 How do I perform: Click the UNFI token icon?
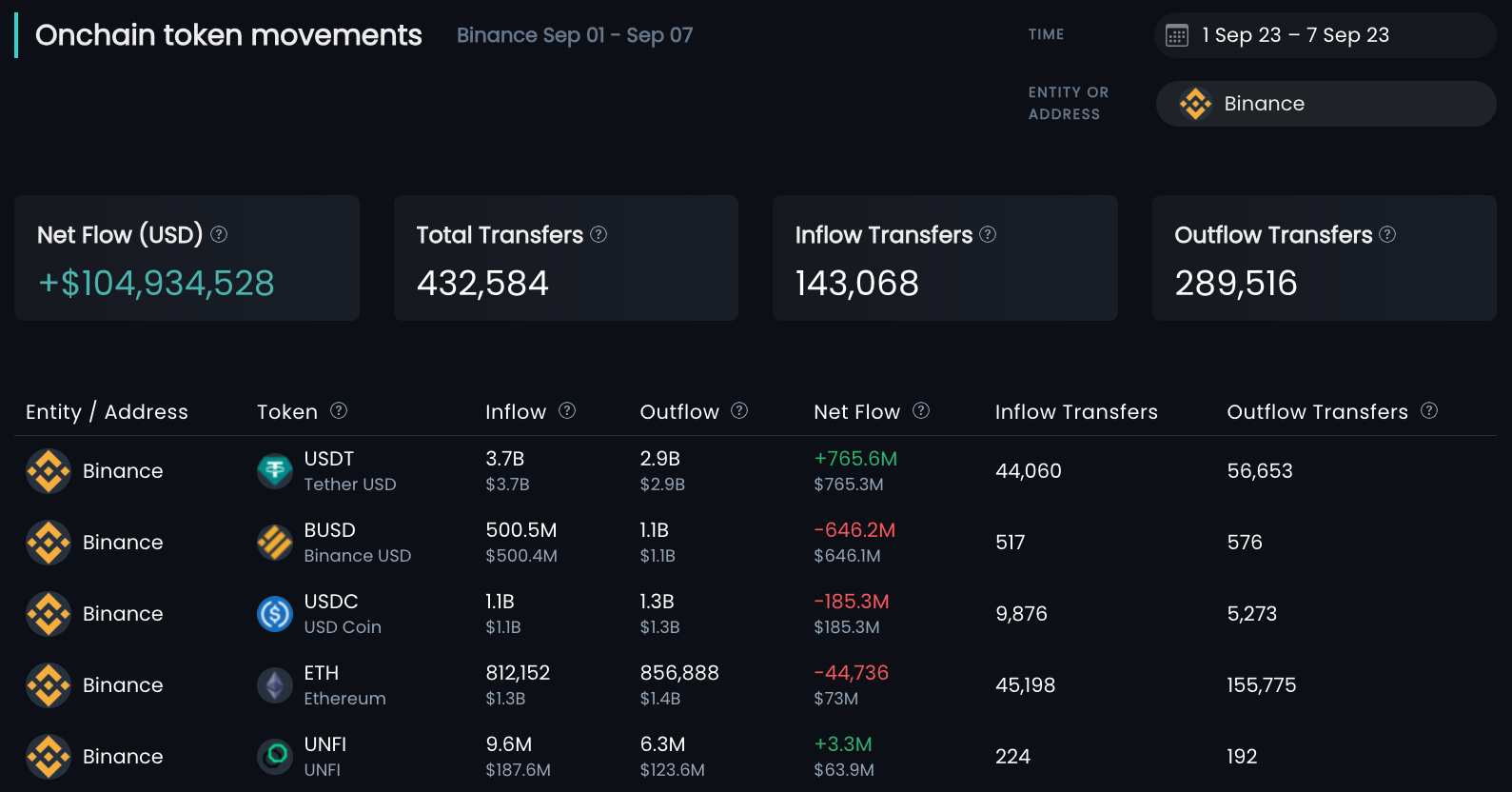pyautogui.click(x=275, y=757)
